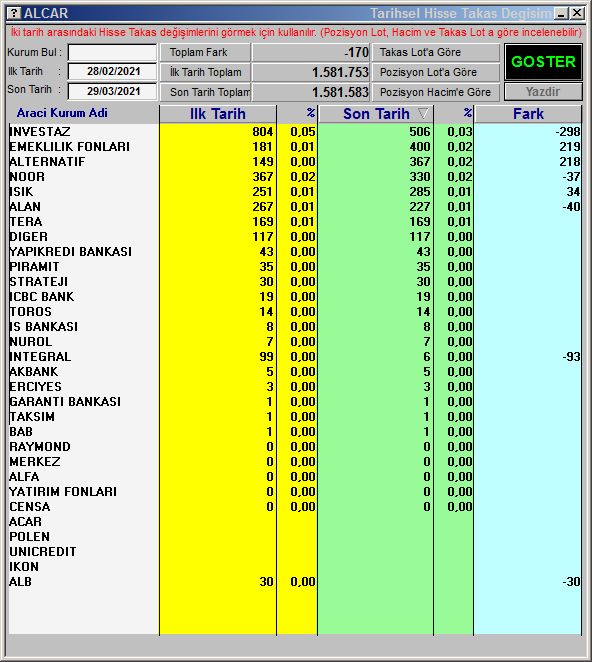The height and width of the screenshot is (662, 592).
Task: Select the NUROL row
Action: pyautogui.click(x=295, y=342)
